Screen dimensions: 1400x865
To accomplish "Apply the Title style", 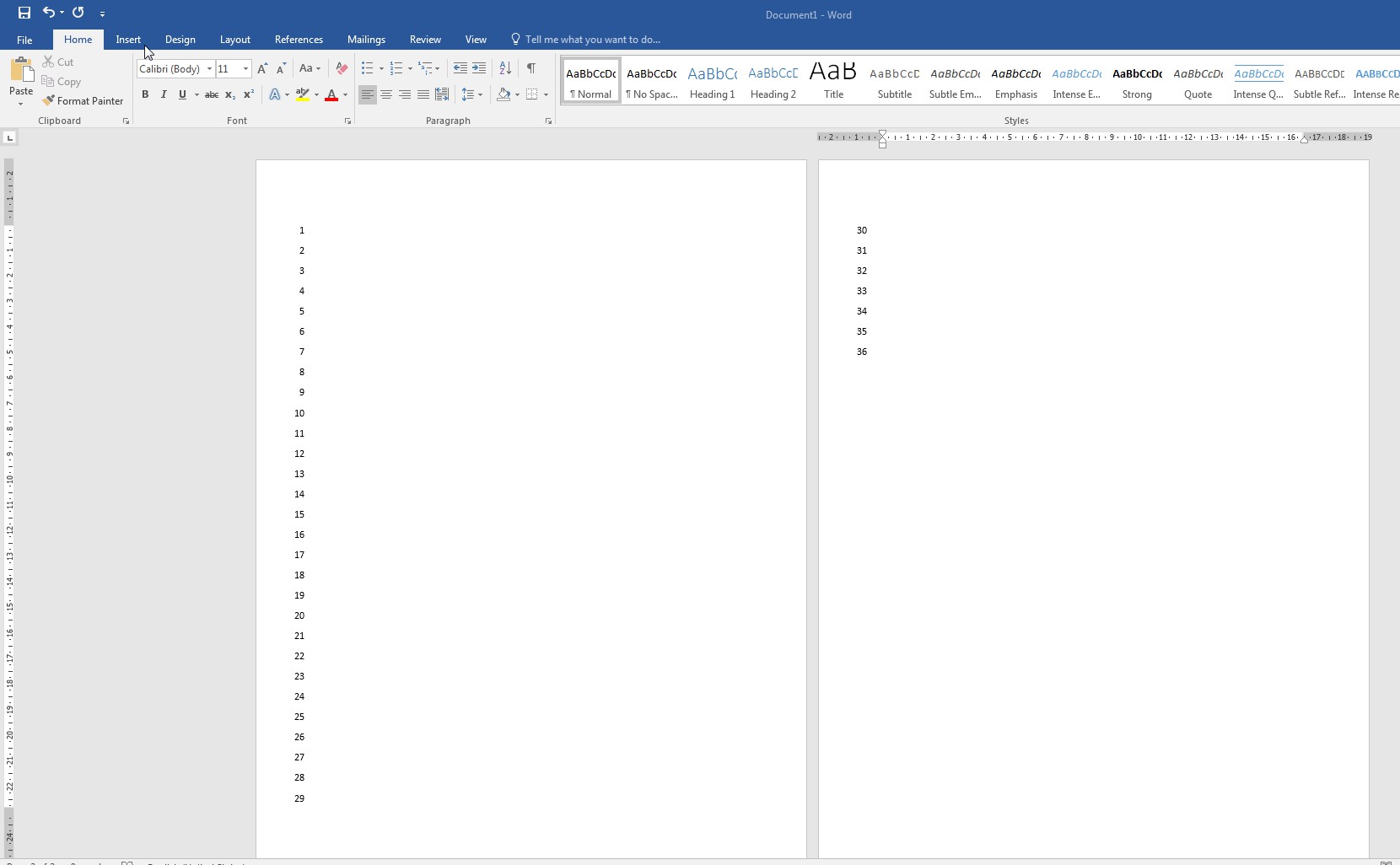I will (x=834, y=81).
